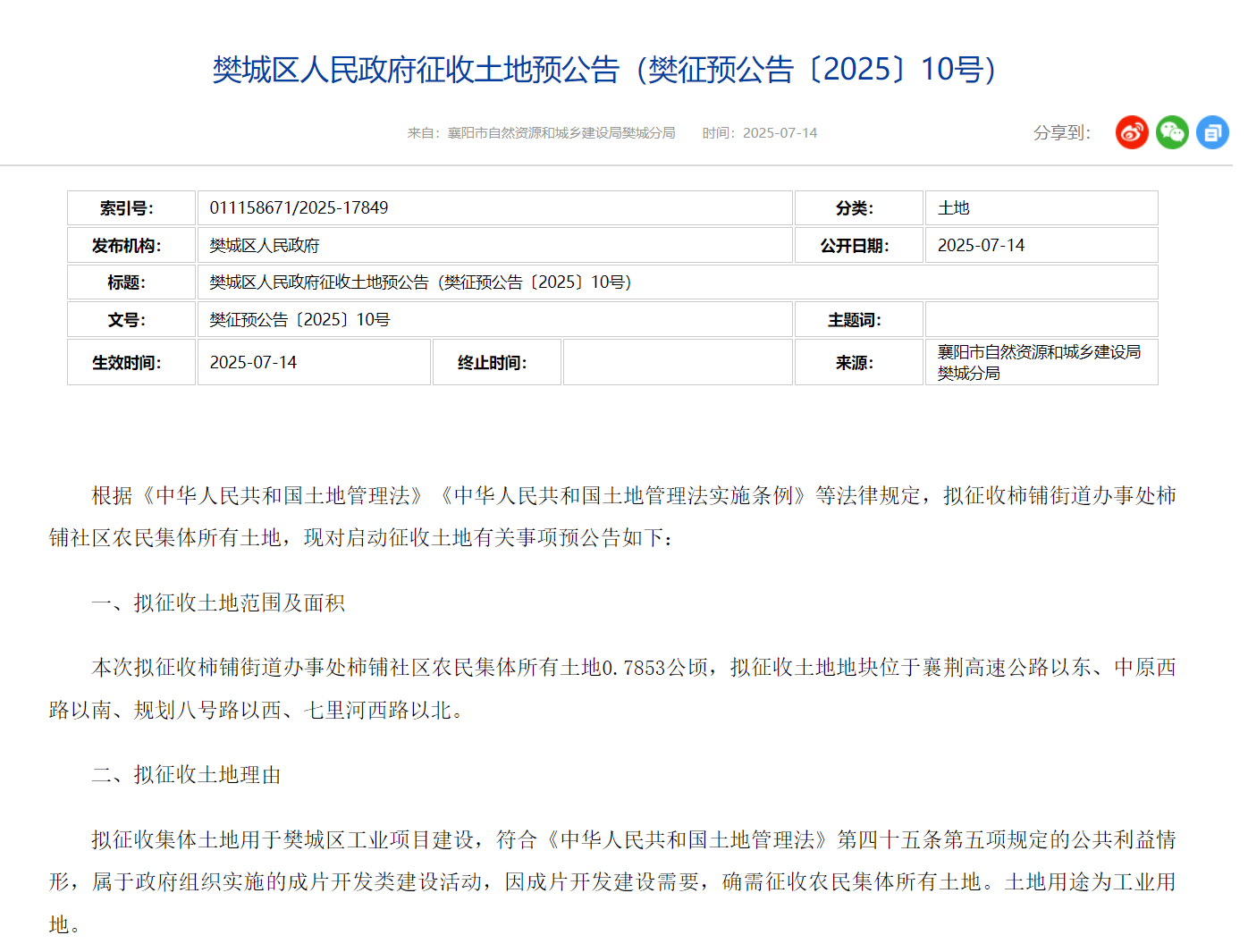Screen dimensions: 1248x952
Task: Click the 公开日期 label cell
Action: coord(859,245)
